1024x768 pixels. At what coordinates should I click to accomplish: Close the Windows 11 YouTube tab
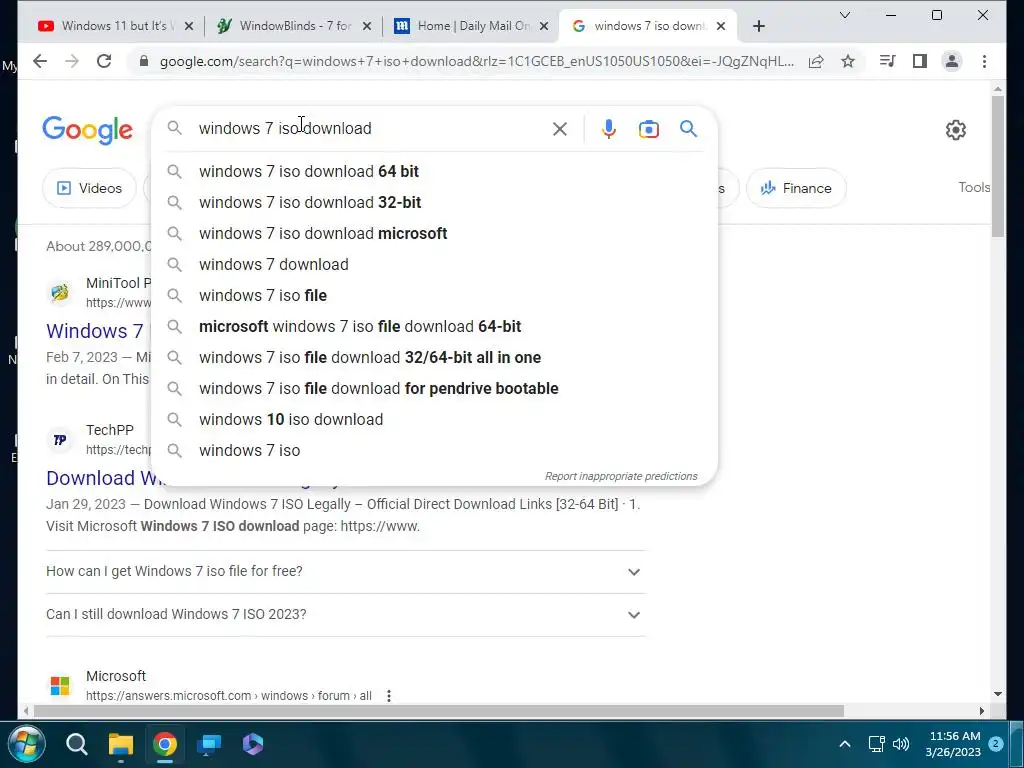coord(189,26)
